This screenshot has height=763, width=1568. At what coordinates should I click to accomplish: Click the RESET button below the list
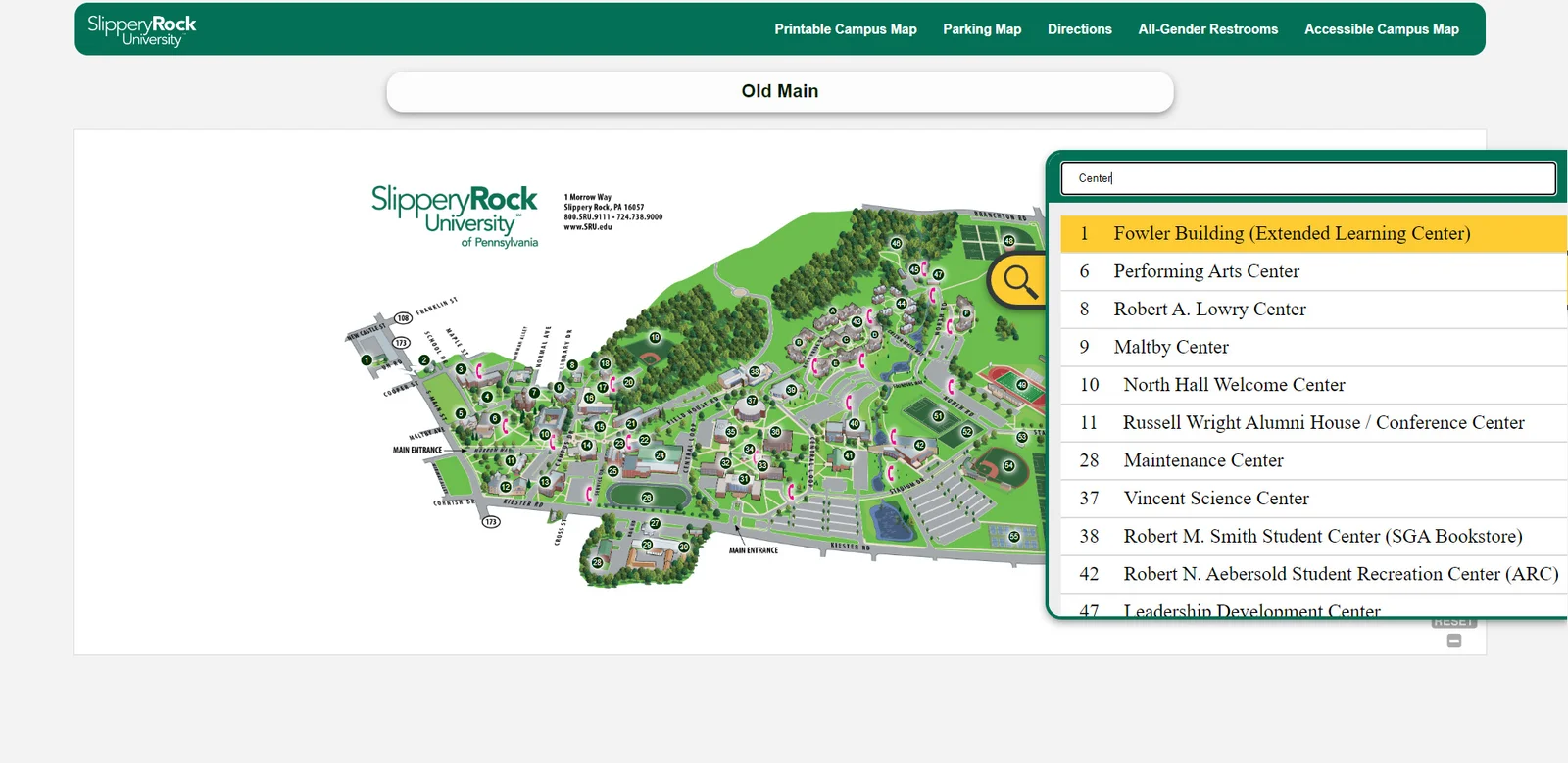tap(1453, 622)
